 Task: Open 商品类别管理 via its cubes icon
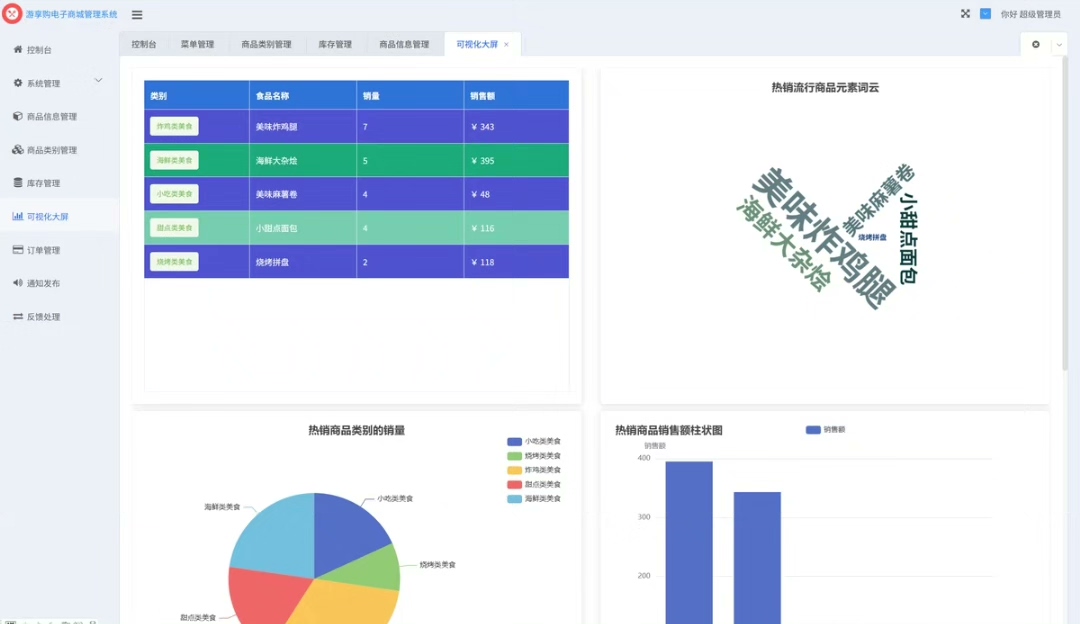click(18, 149)
